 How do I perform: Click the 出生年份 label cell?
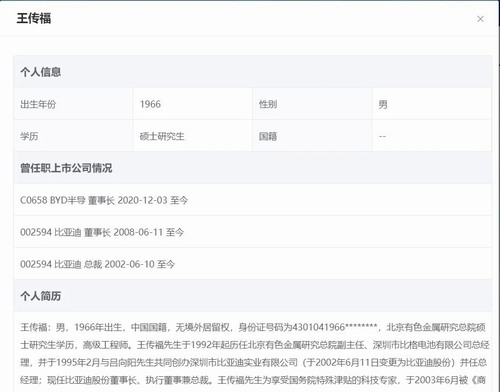[73, 104]
